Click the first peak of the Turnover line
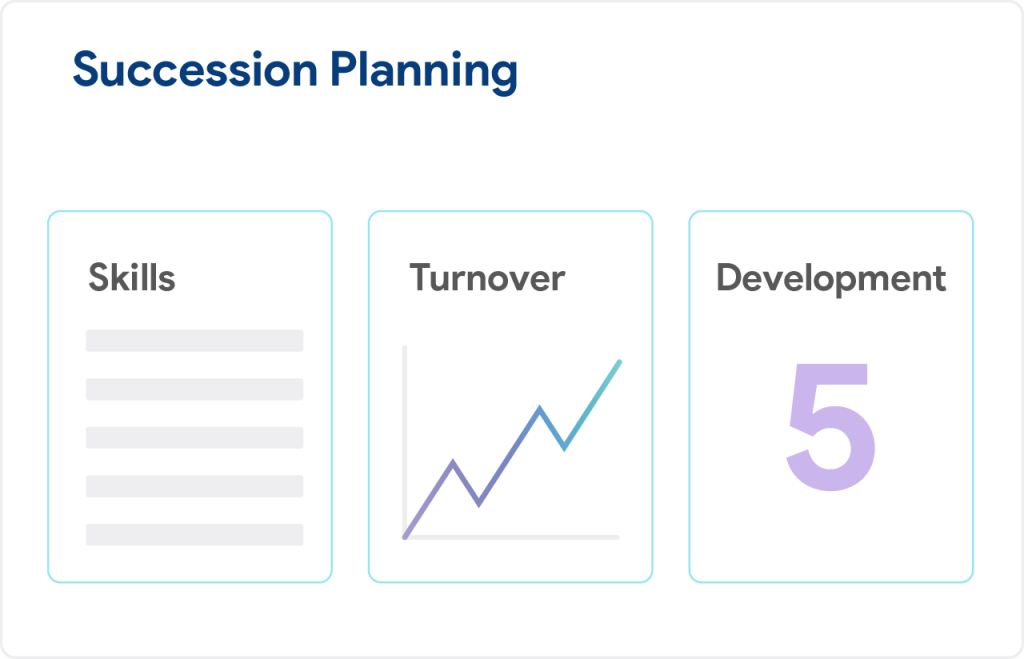This screenshot has width=1024, height=659. (453, 462)
